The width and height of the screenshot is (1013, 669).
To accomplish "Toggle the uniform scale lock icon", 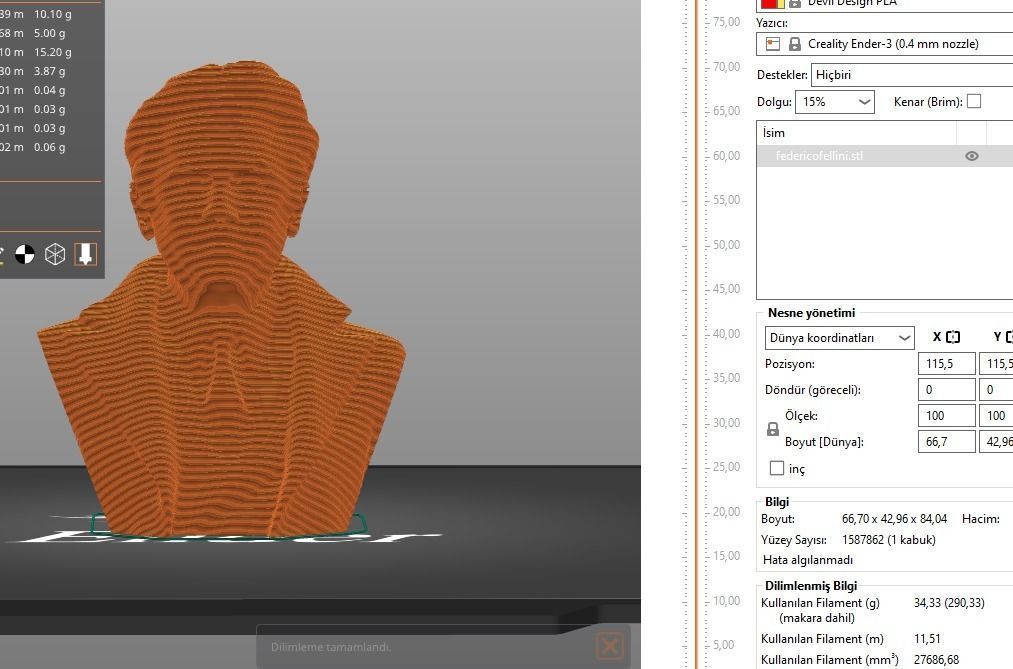I will [x=773, y=429].
